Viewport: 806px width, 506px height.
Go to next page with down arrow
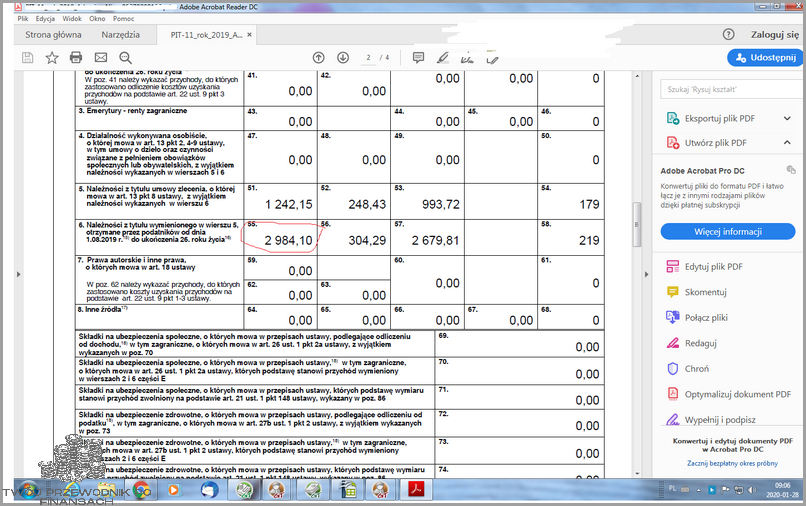pyautogui.click(x=343, y=58)
